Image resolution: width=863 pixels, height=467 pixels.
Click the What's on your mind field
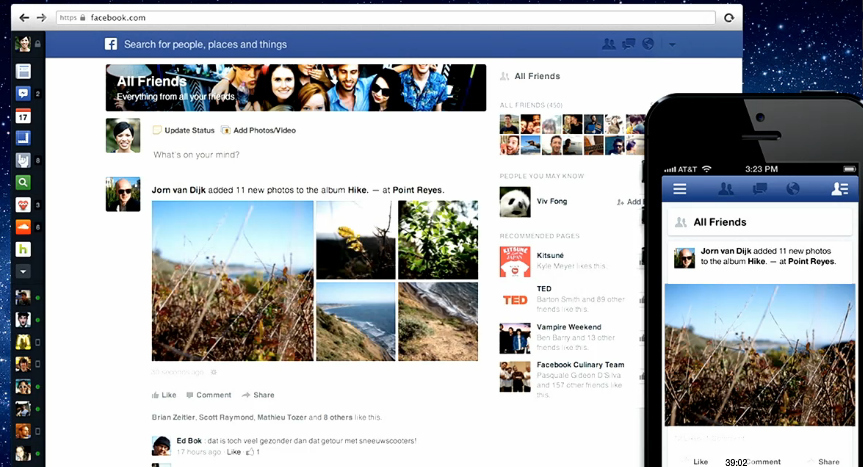[x=315, y=155]
